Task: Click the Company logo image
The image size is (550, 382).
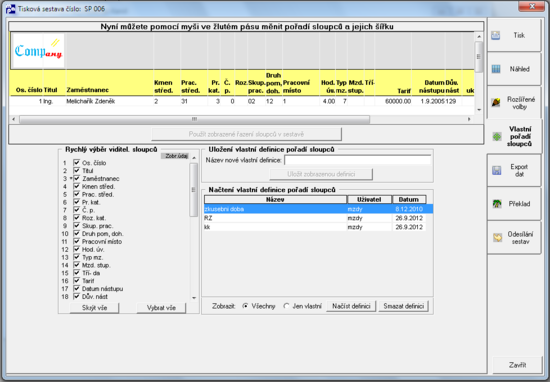Action: pos(39,51)
